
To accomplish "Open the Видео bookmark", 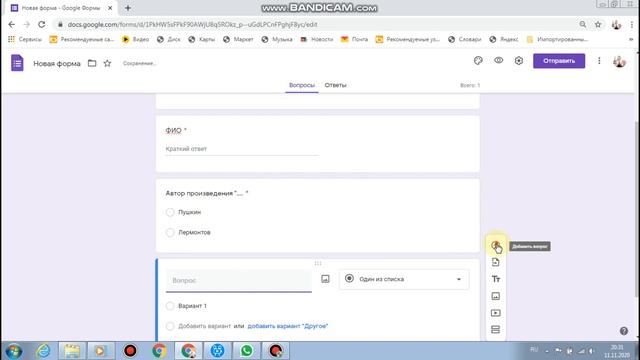I will click(136, 39).
